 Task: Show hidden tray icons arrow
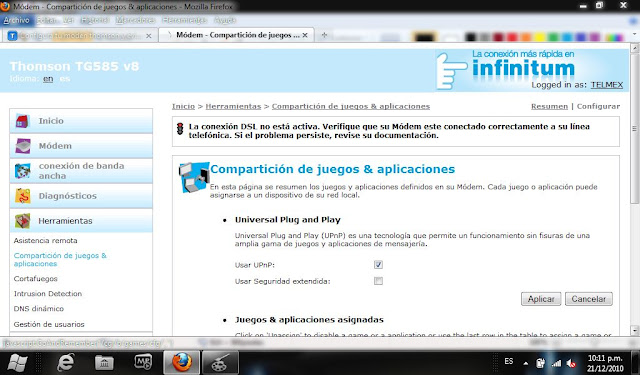click(x=526, y=363)
